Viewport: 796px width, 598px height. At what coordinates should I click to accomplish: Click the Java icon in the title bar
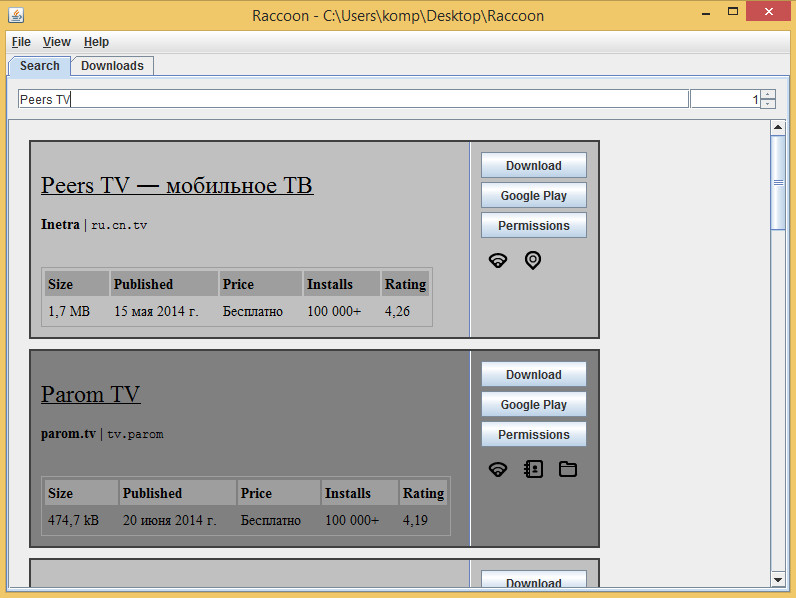tap(16, 15)
